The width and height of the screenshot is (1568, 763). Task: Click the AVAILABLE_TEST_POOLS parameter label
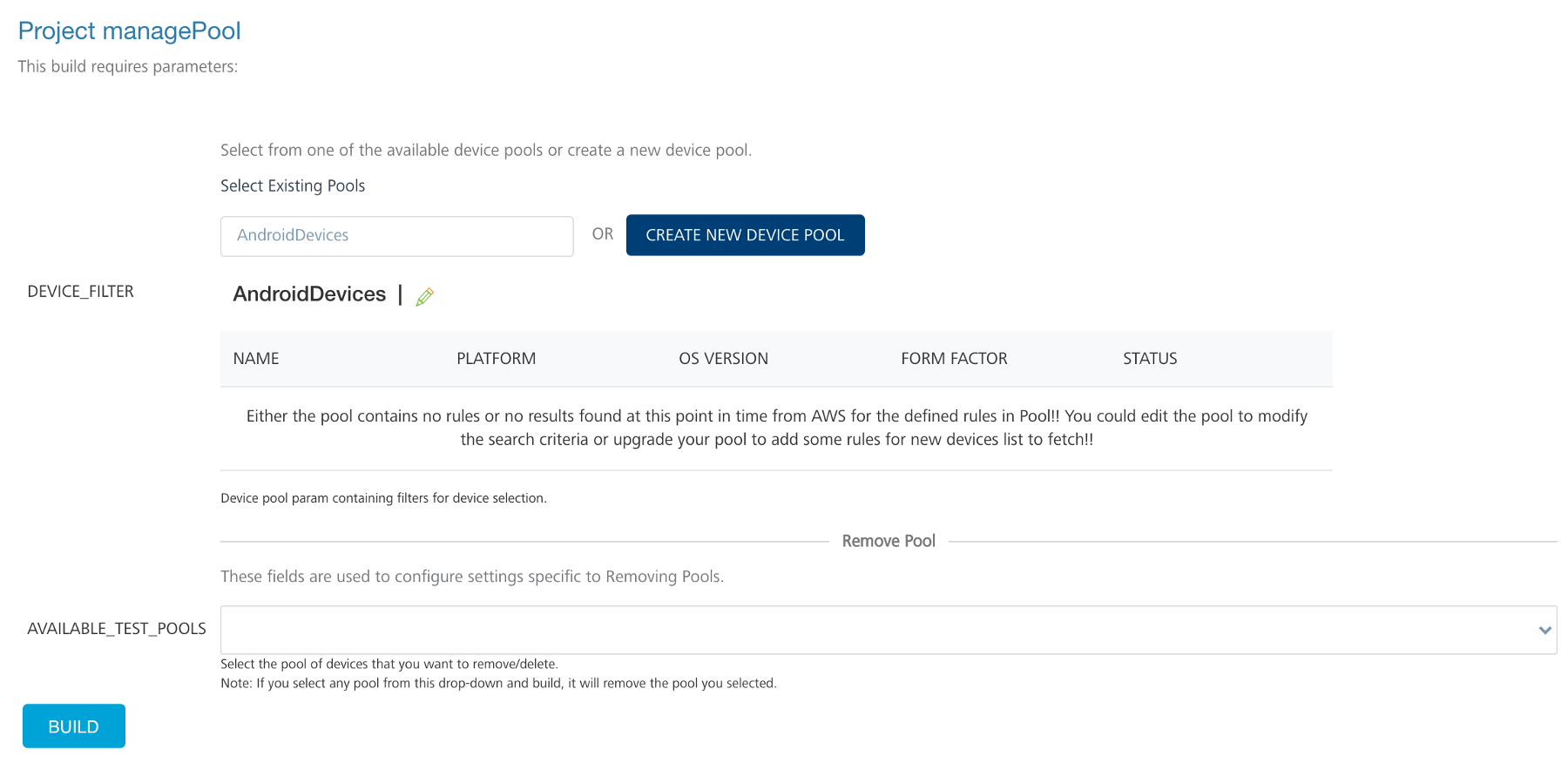pyautogui.click(x=117, y=629)
